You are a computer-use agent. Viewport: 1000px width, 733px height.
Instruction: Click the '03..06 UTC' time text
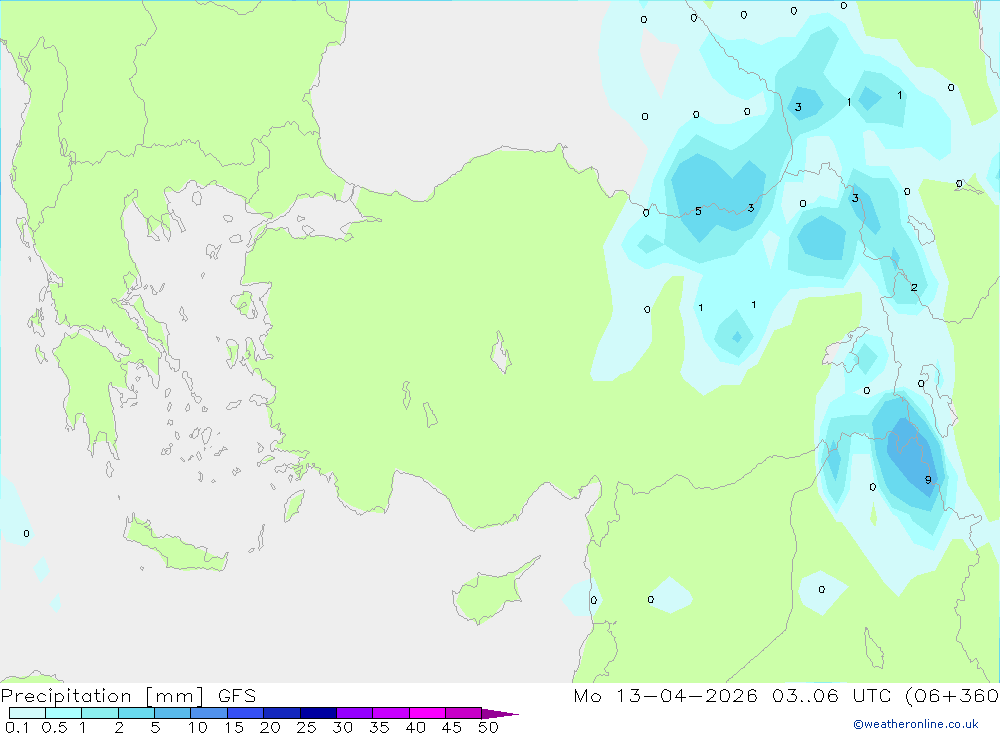click(x=831, y=696)
